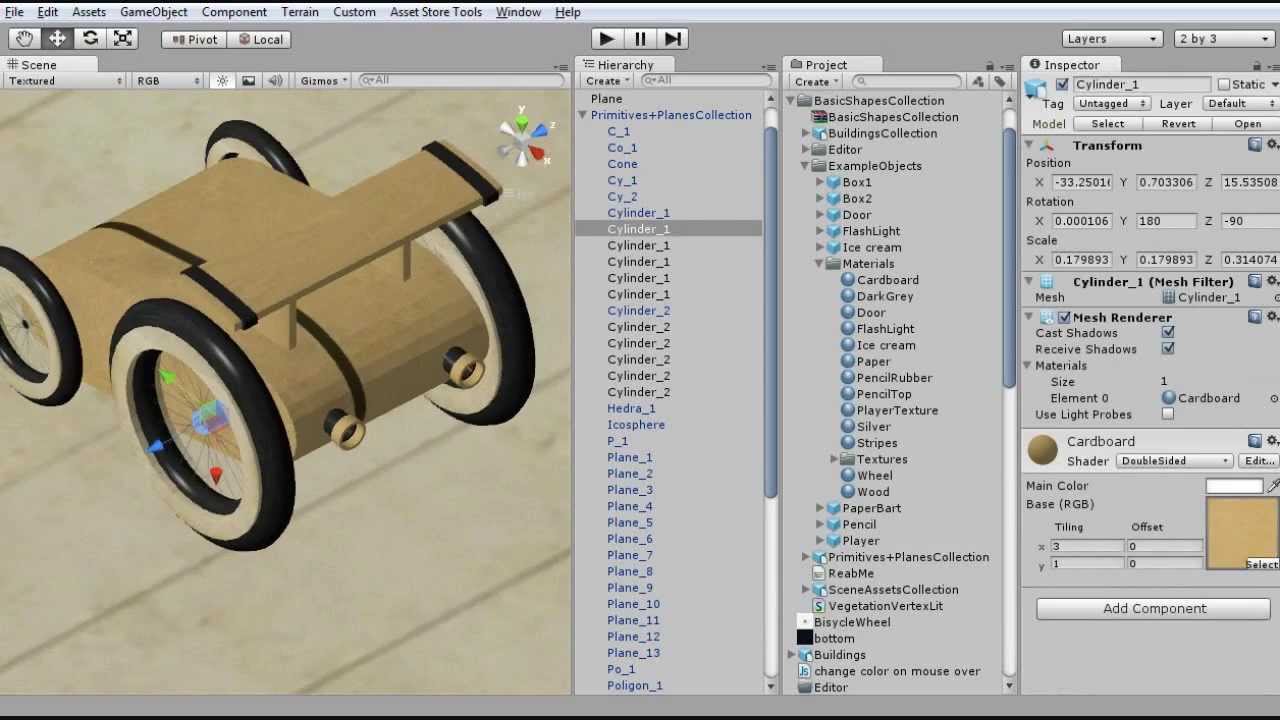
Task: Click the Tiling x input field
Action: (1086, 546)
